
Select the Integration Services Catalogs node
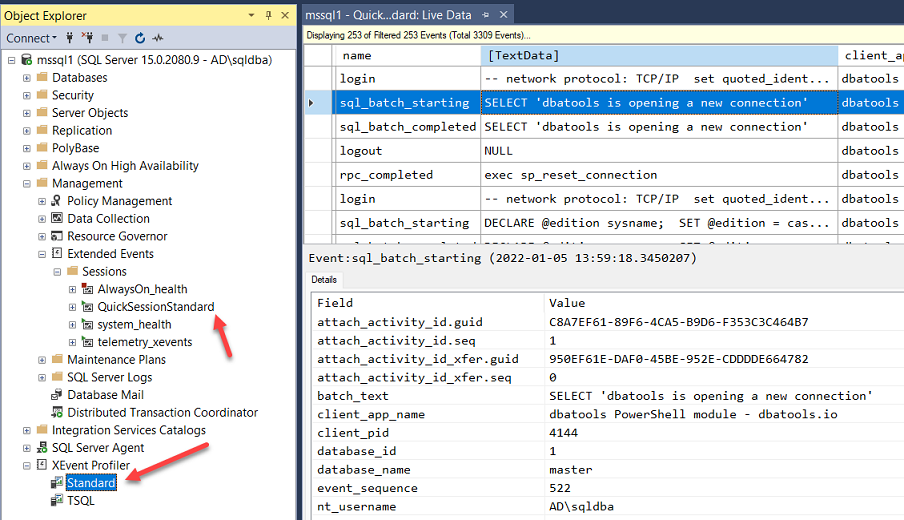pyautogui.click(x=129, y=431)
